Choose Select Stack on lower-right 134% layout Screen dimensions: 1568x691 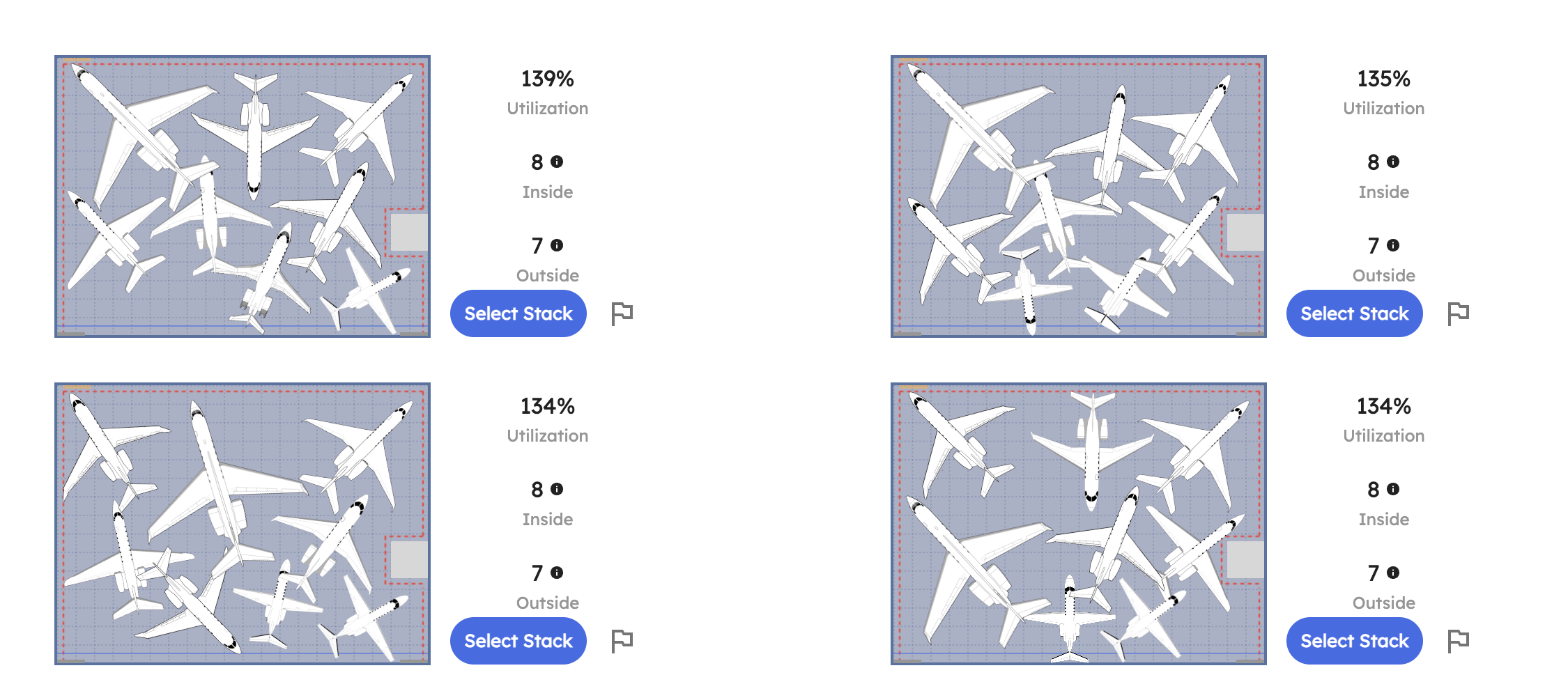tap(1355, 641)
